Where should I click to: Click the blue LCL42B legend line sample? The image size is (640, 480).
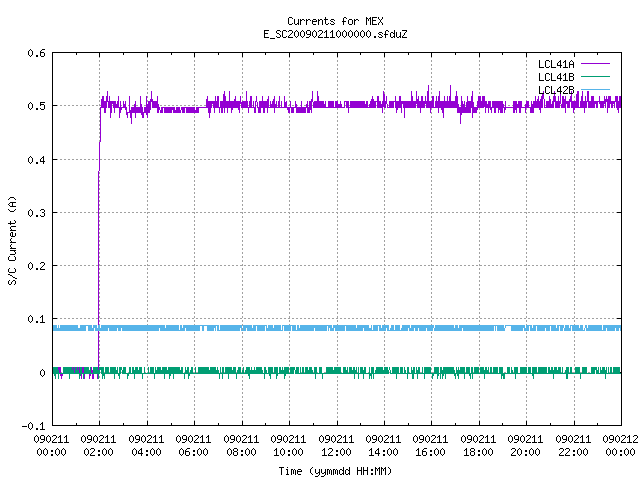pos(595,89)
